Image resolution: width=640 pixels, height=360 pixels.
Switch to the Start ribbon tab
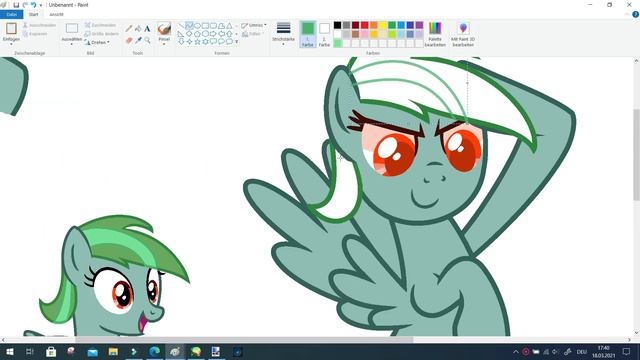click(33, 14)
